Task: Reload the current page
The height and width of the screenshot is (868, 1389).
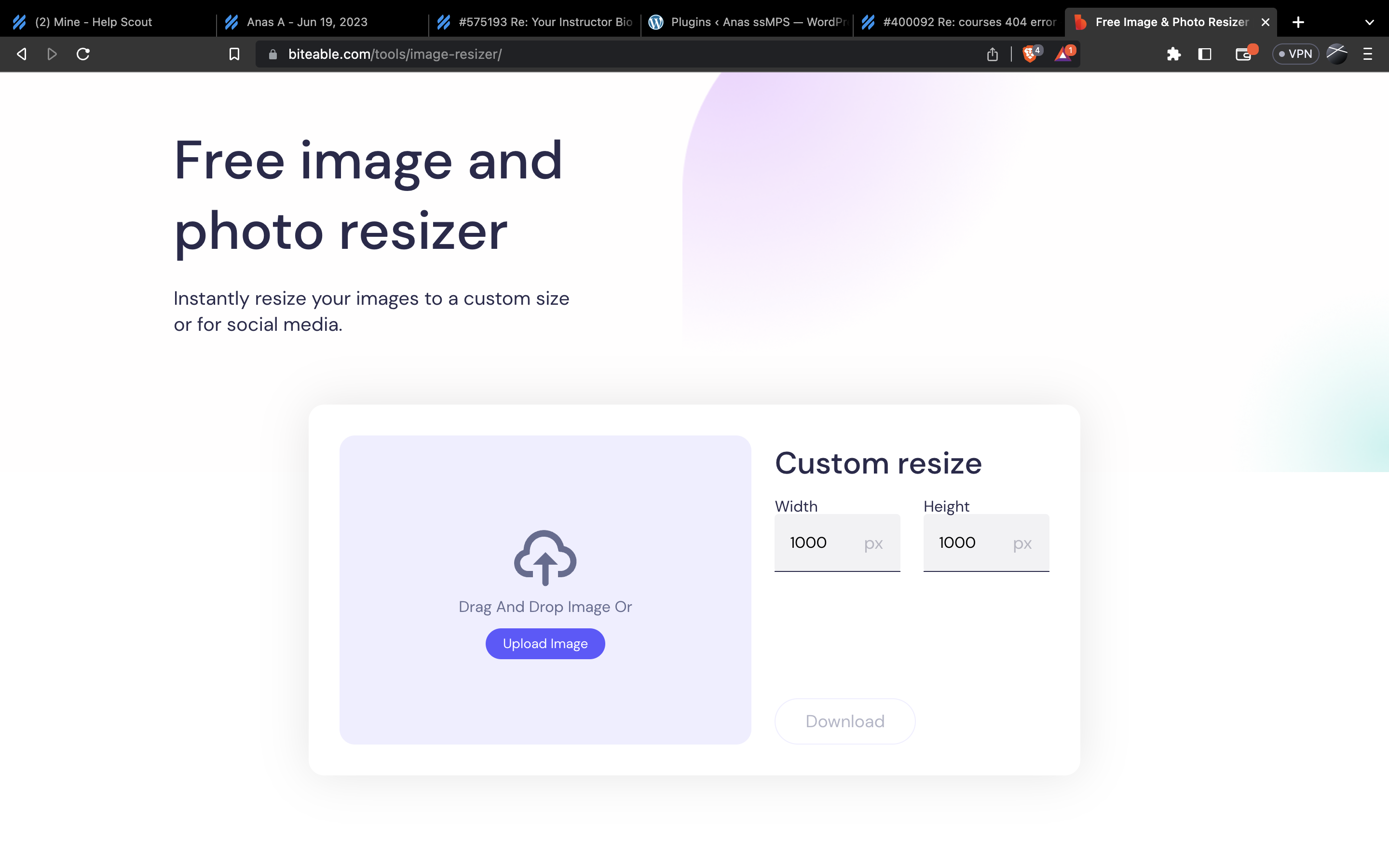Action: (83, 54)
